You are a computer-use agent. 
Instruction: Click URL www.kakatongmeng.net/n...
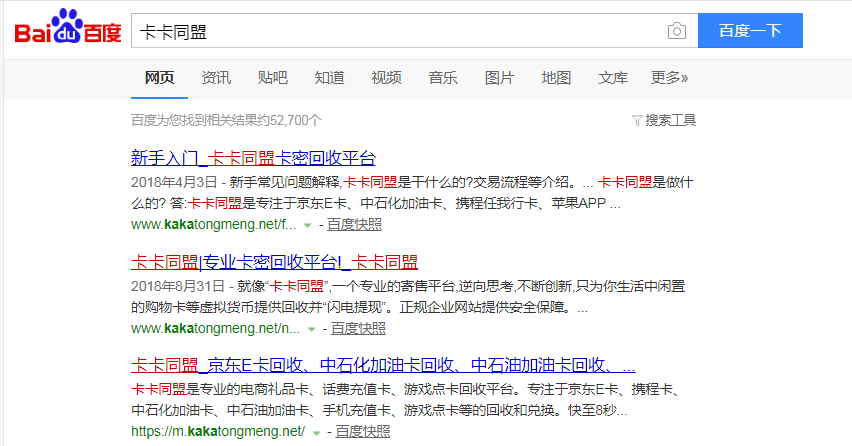pyautogui.click(x=215, y=328)
